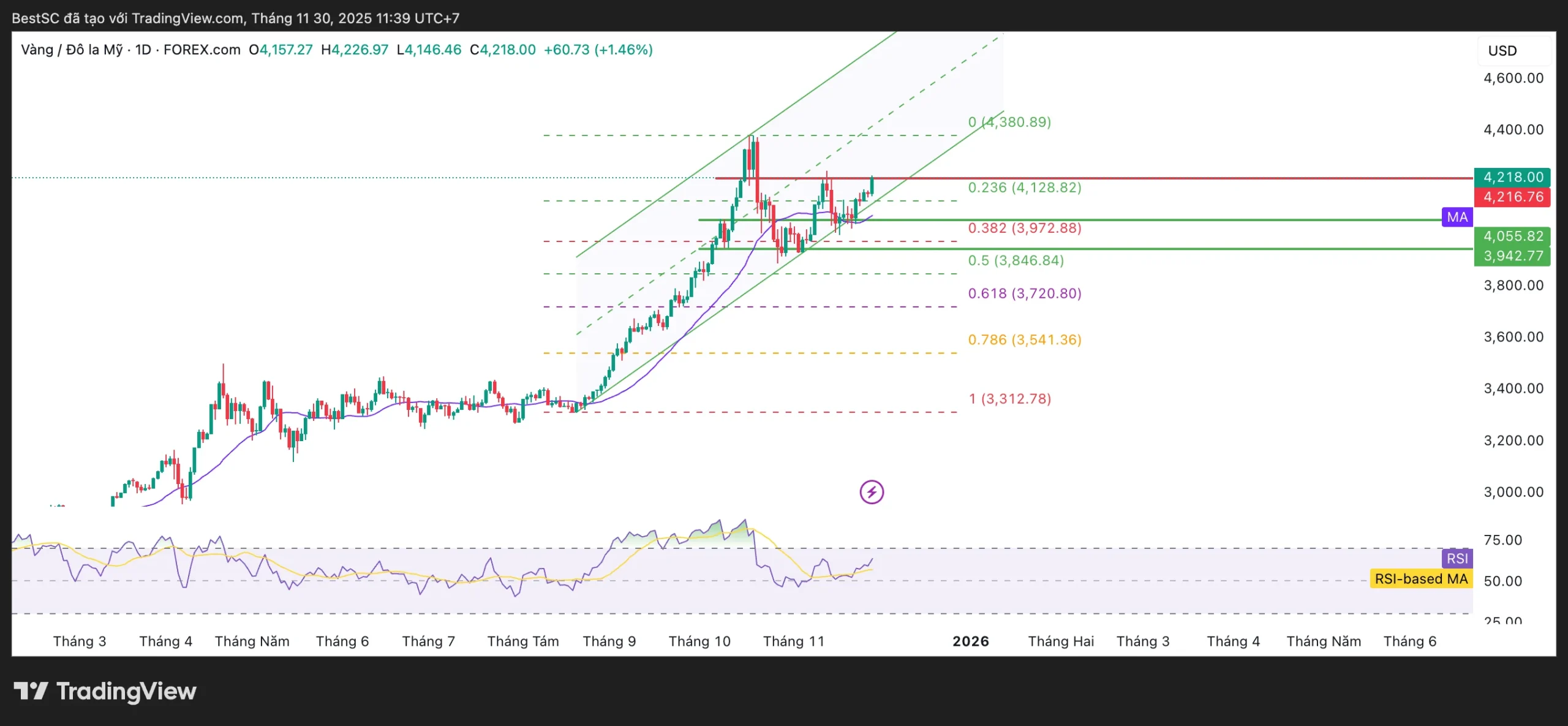
Task: Click Tháng 11 on the time axis
Action: (x=793, y=641)
